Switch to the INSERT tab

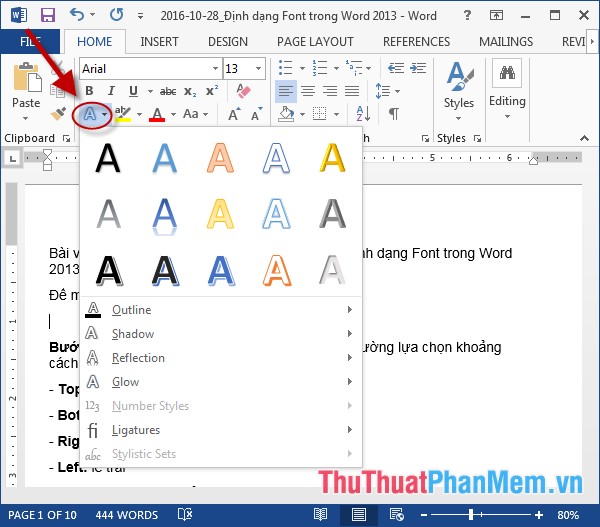[159, 41]
